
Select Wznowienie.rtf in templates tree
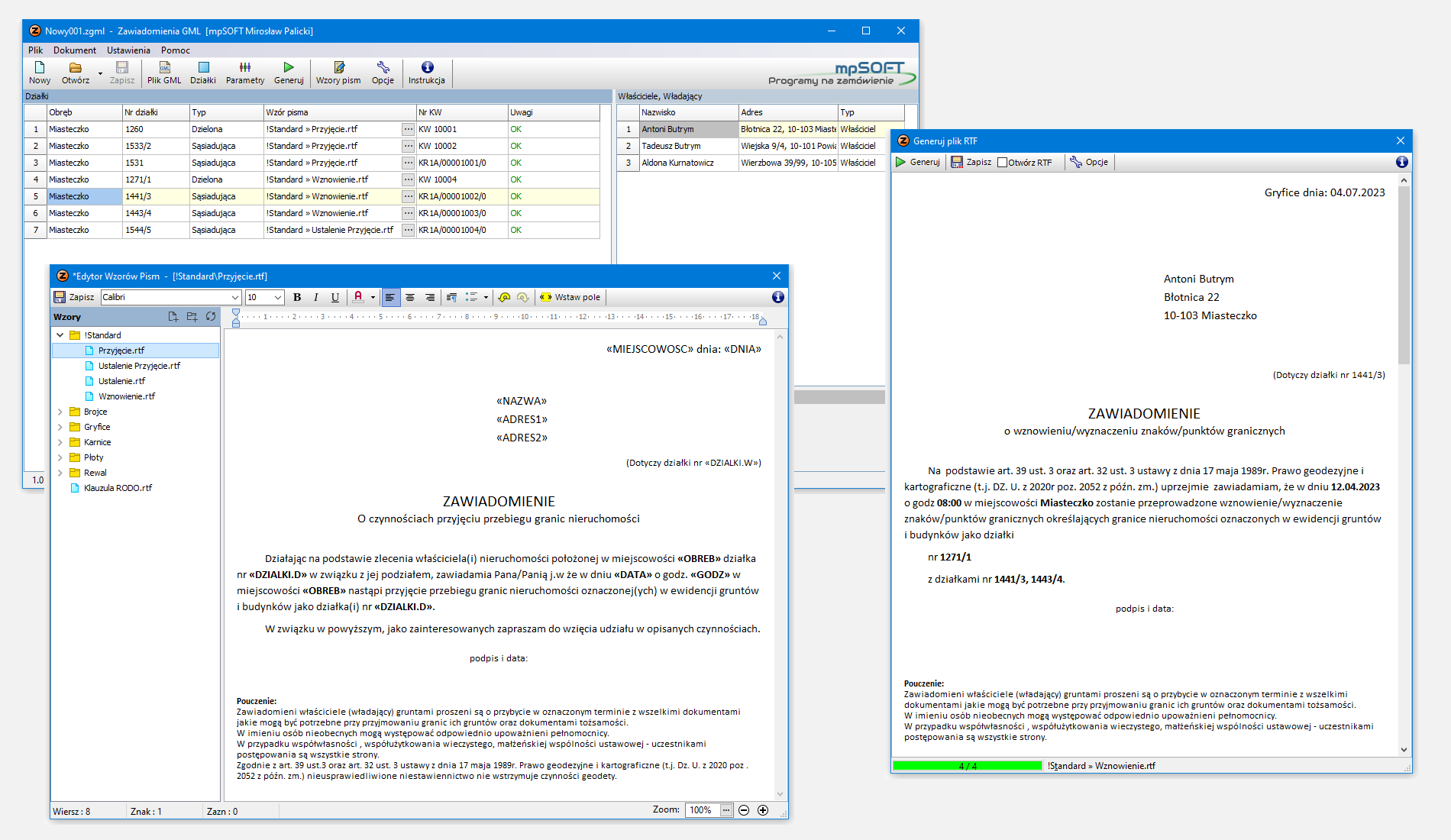(x=127, y=396)
